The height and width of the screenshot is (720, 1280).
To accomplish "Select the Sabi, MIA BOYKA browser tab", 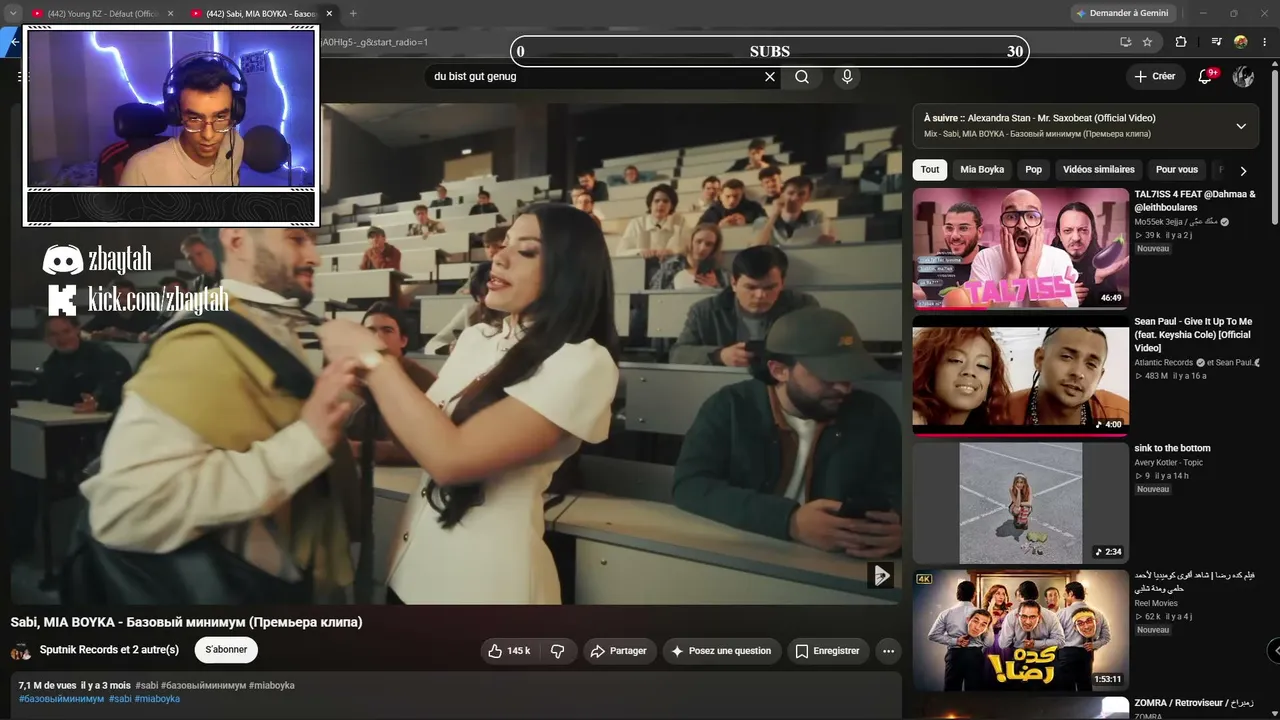I will [260, 14].
